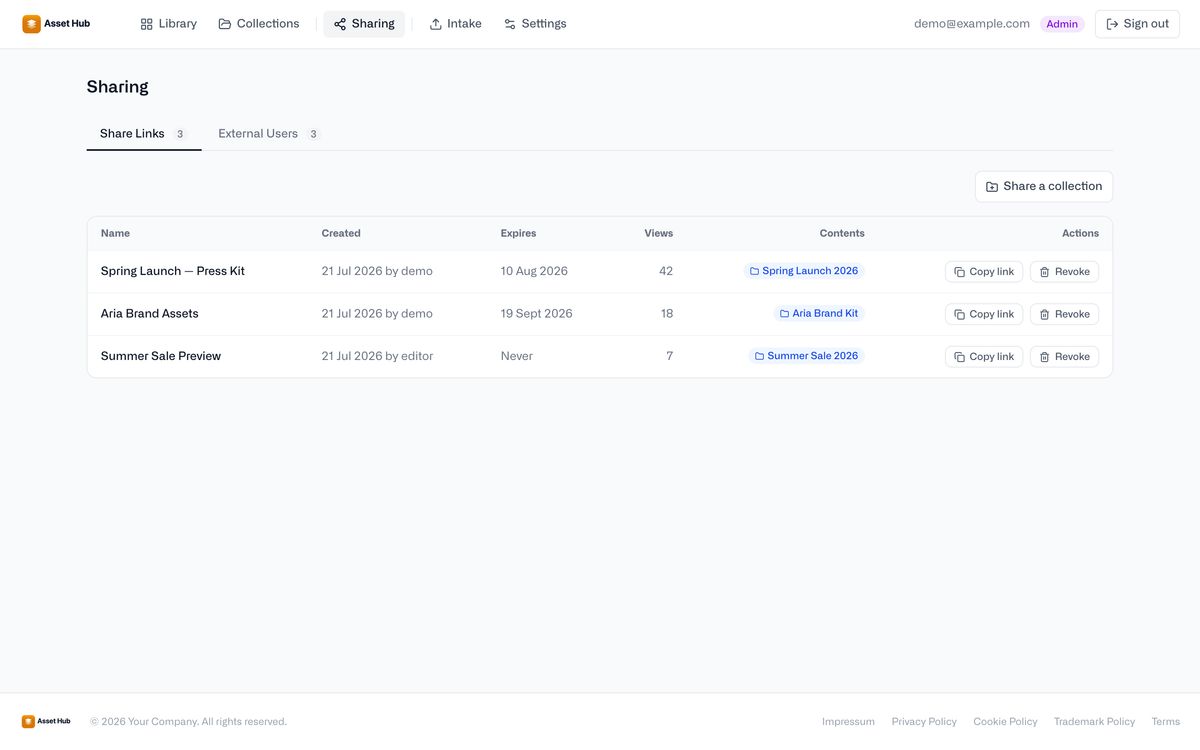Revoke Aria Brand Assets share link

[1064, 314]
